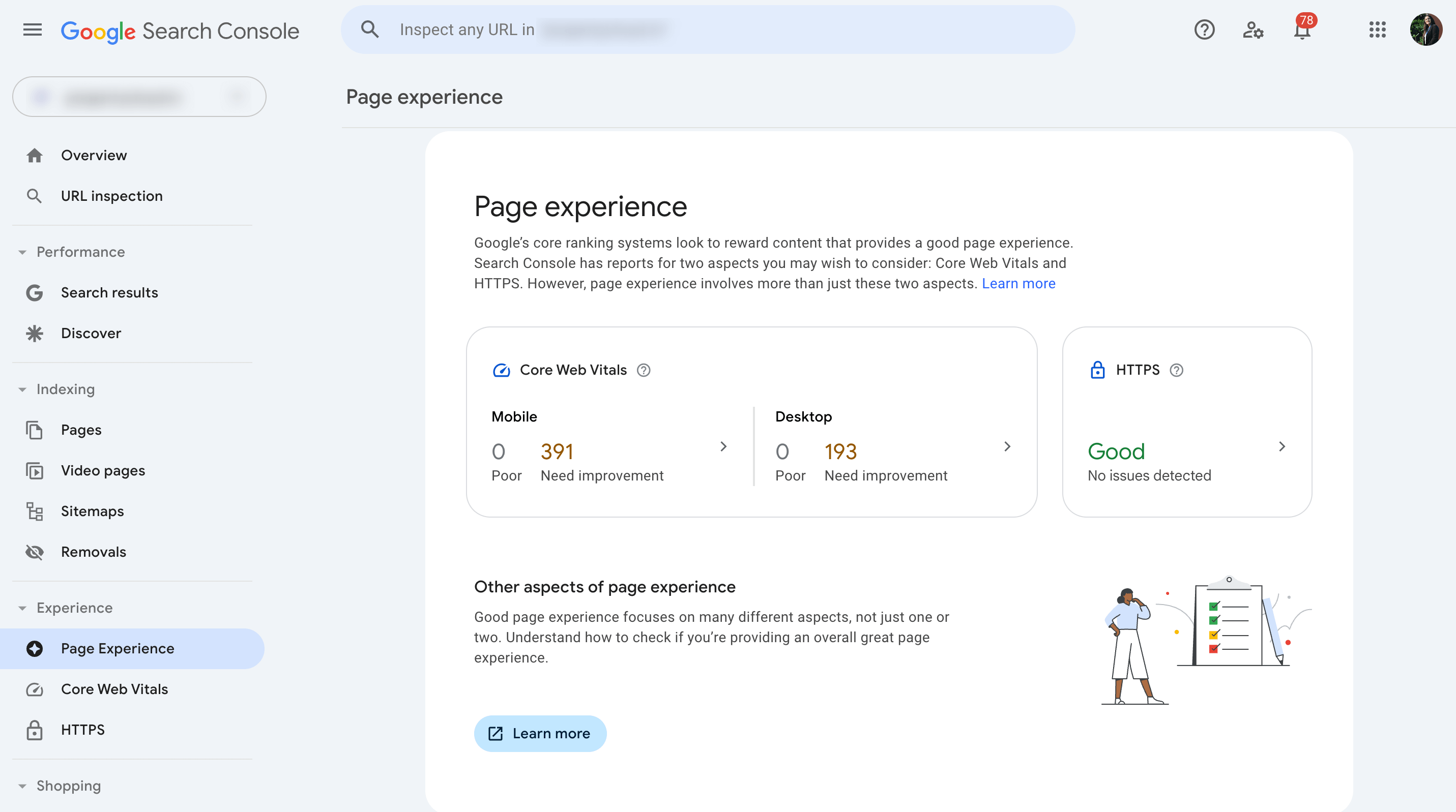Open Mobile Core Web Vitals report chevron
1456x812 pixels.
pos(723,446)
